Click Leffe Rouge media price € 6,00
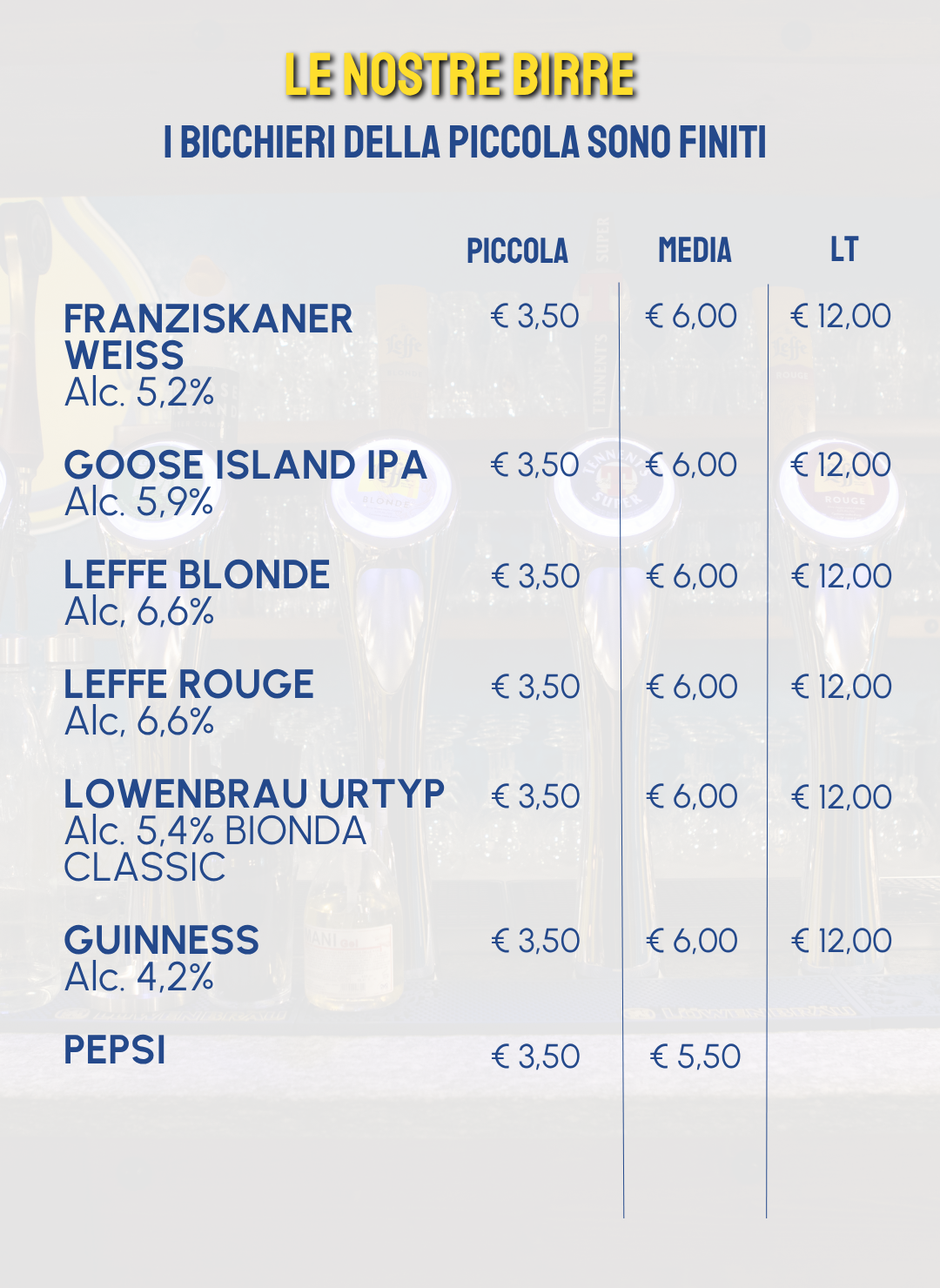The width and height of the screenshot is (940, 1288). click(692, 687)
